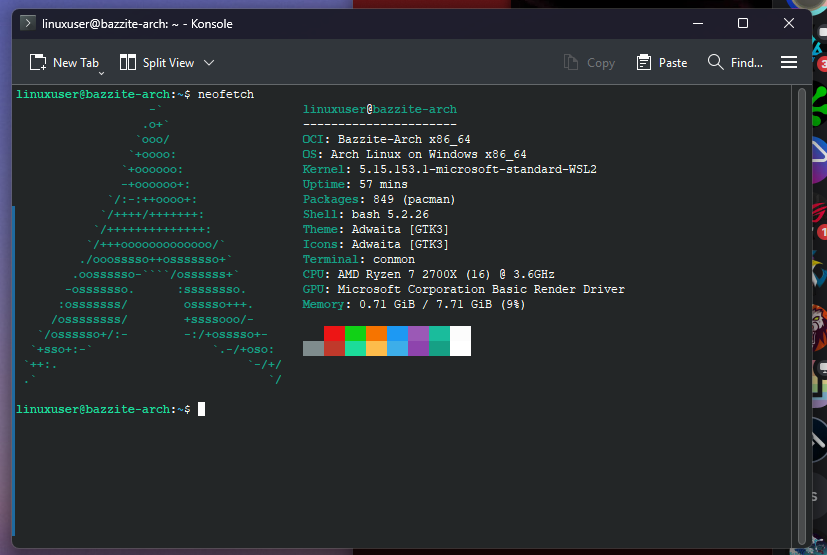Click the Paste toolbar button
827x555 pixels.
tap(662, 63)
